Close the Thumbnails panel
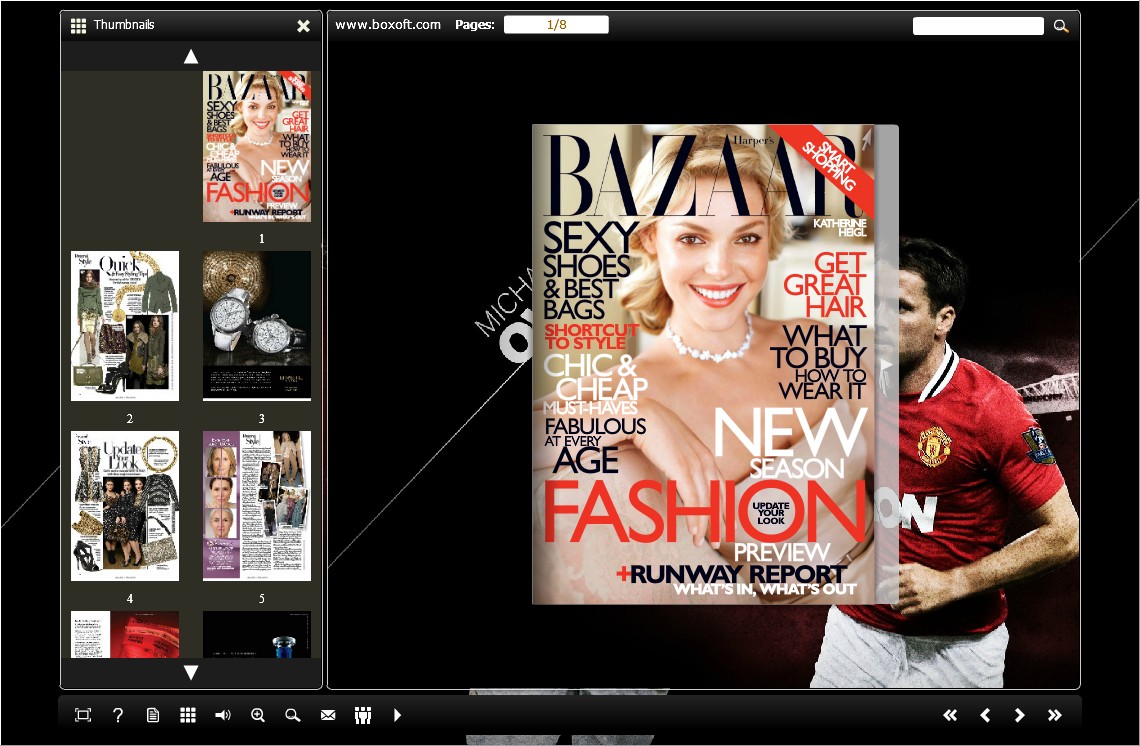The height and width of the screenshot is (746, 1140). coord(303,26)
